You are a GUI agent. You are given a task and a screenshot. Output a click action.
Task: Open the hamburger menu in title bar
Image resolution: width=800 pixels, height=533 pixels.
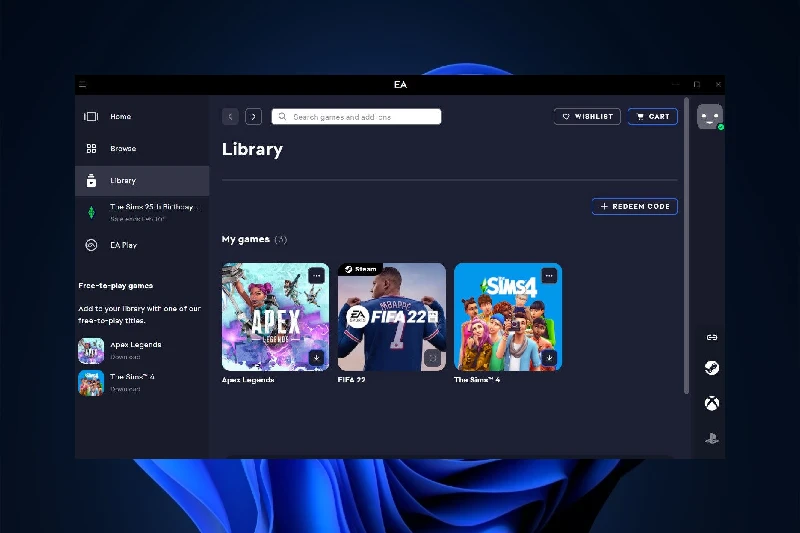coord(83,85)
